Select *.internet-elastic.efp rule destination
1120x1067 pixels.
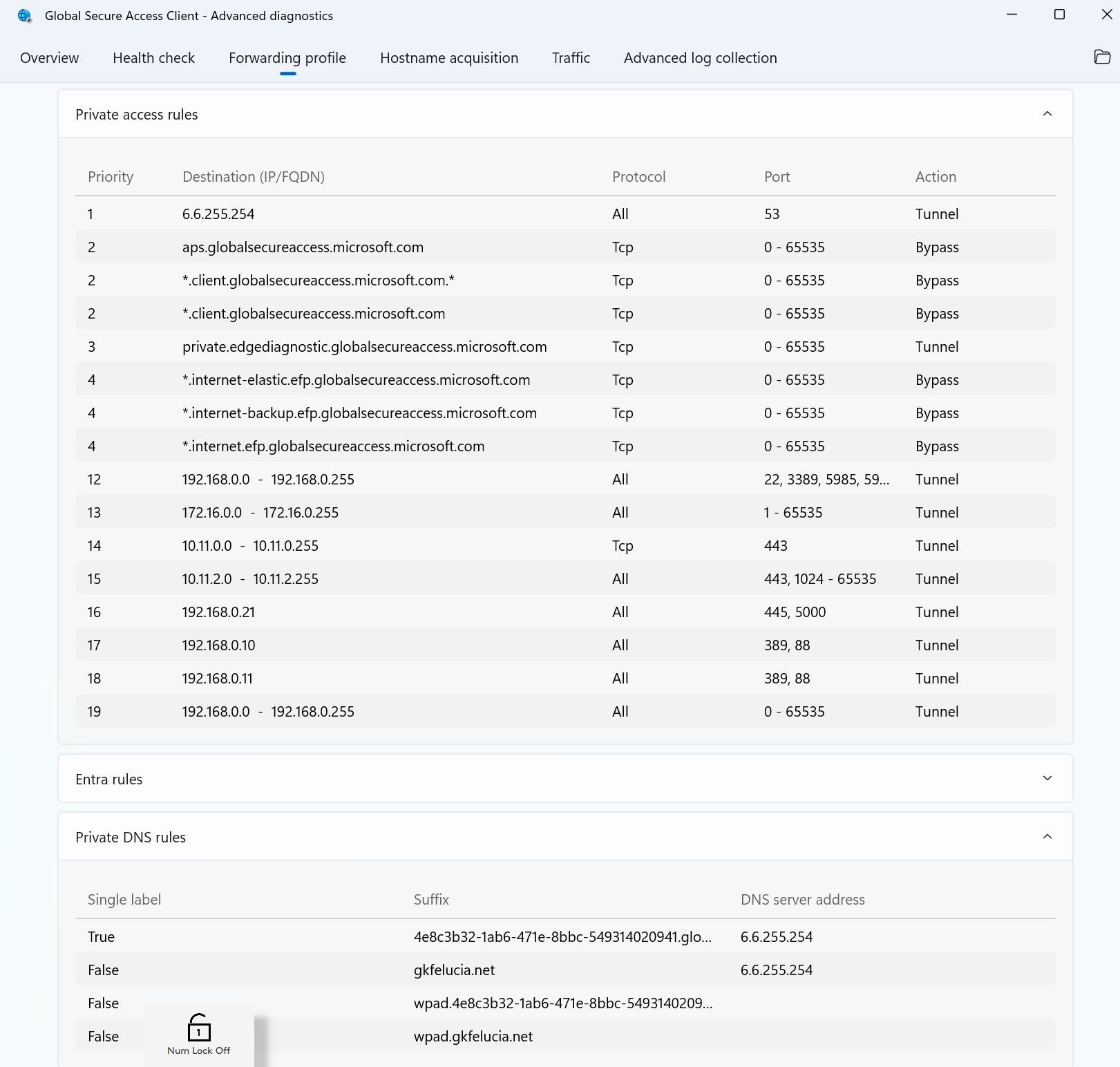357,380
